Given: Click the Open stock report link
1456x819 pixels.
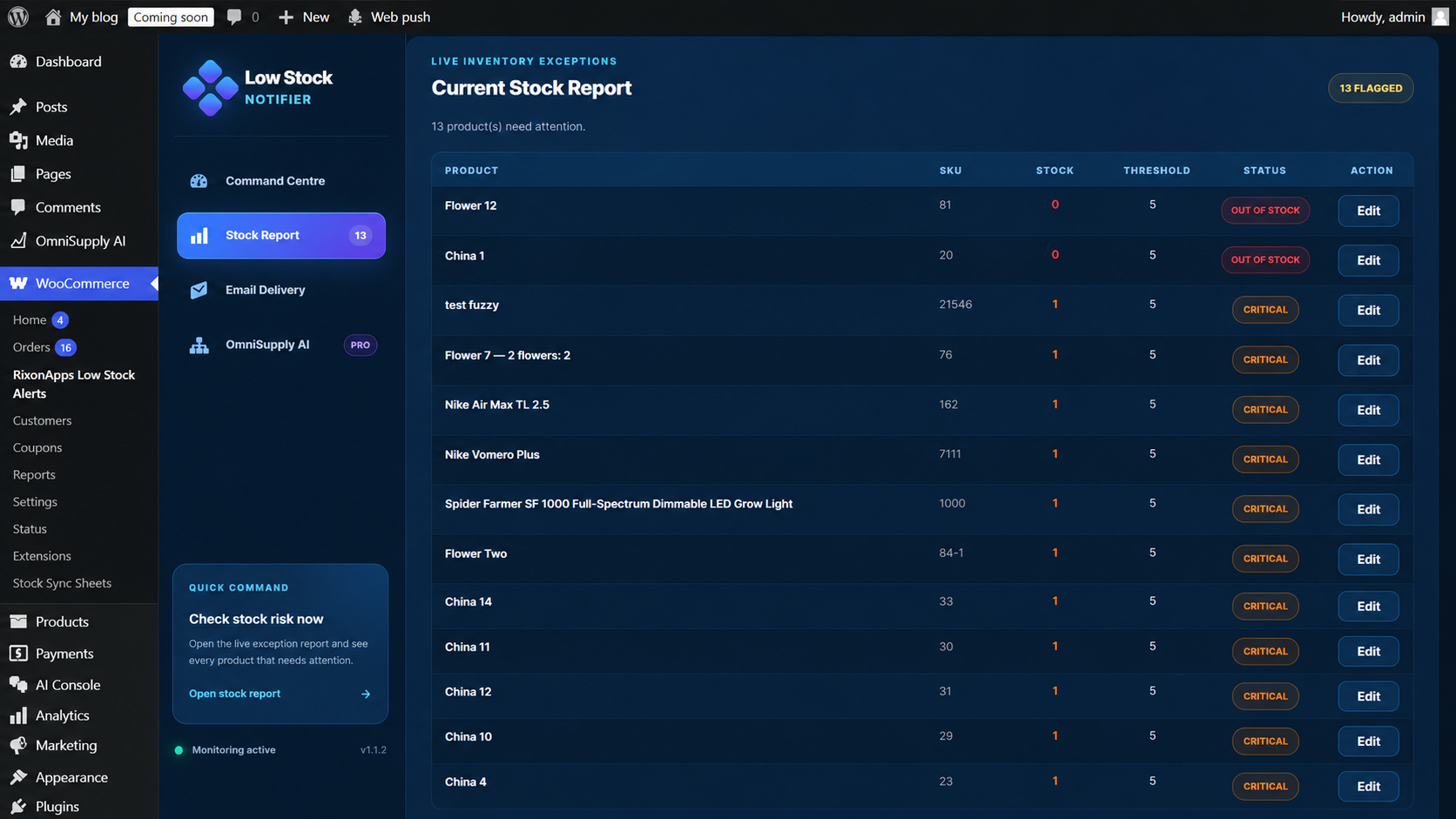Looking at the screenshot, I should 234,694.
